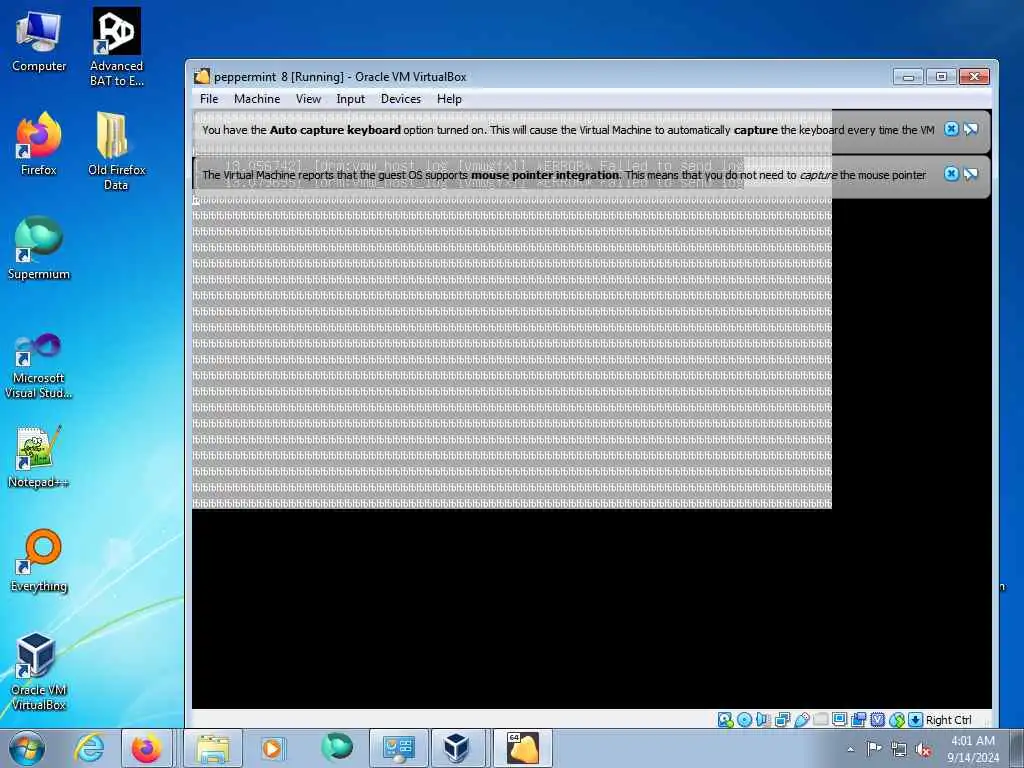The image size is (1024, 768).
Task: Open the Machine menu
Action: 257,99
